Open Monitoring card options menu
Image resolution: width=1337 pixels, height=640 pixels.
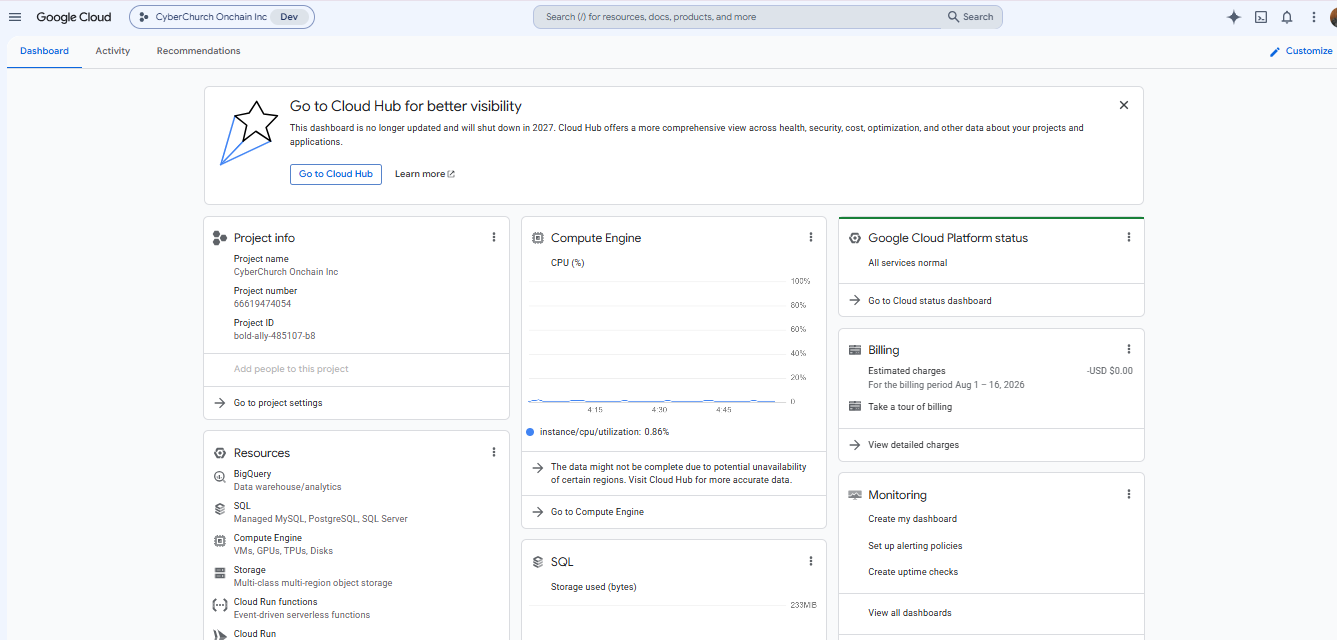[x=1129, y=494]
